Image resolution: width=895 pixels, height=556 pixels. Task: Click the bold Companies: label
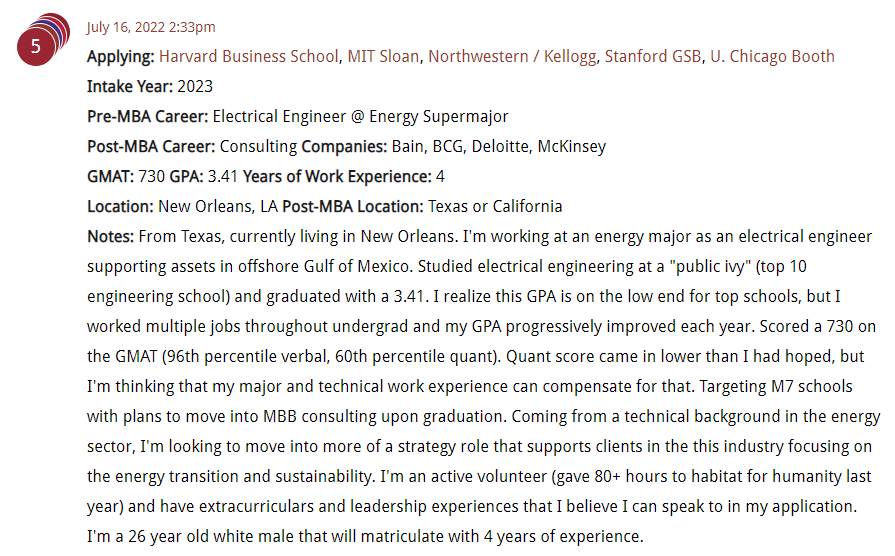pyautogui.click(x=344, y=147)
